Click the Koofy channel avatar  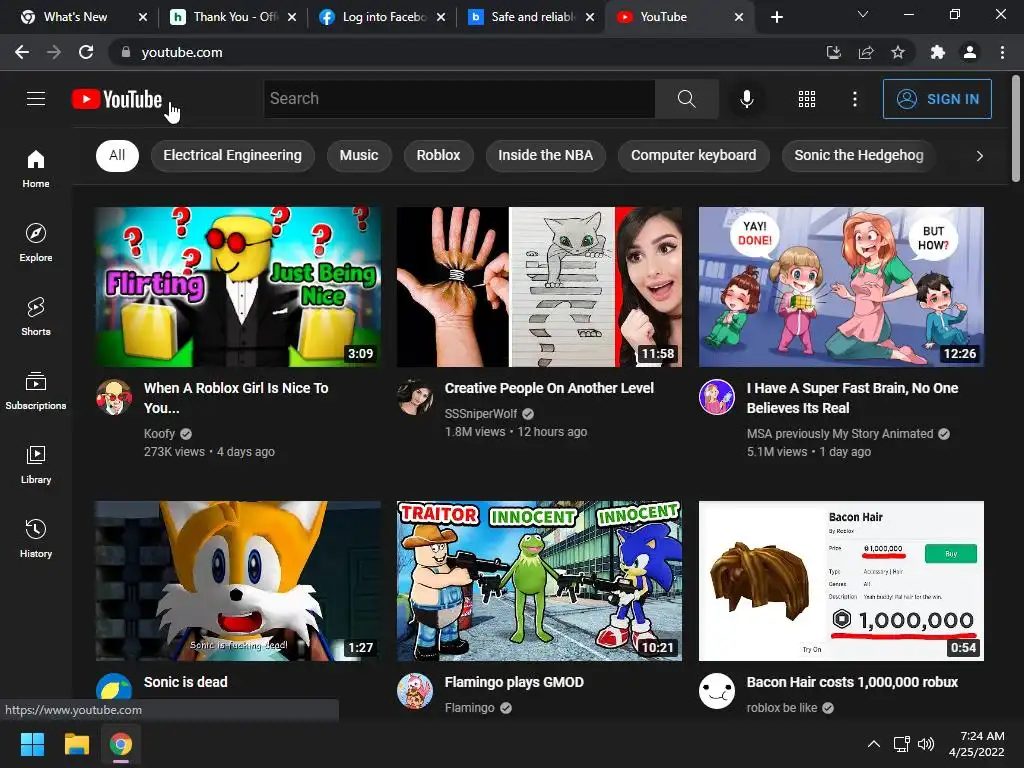114,397
